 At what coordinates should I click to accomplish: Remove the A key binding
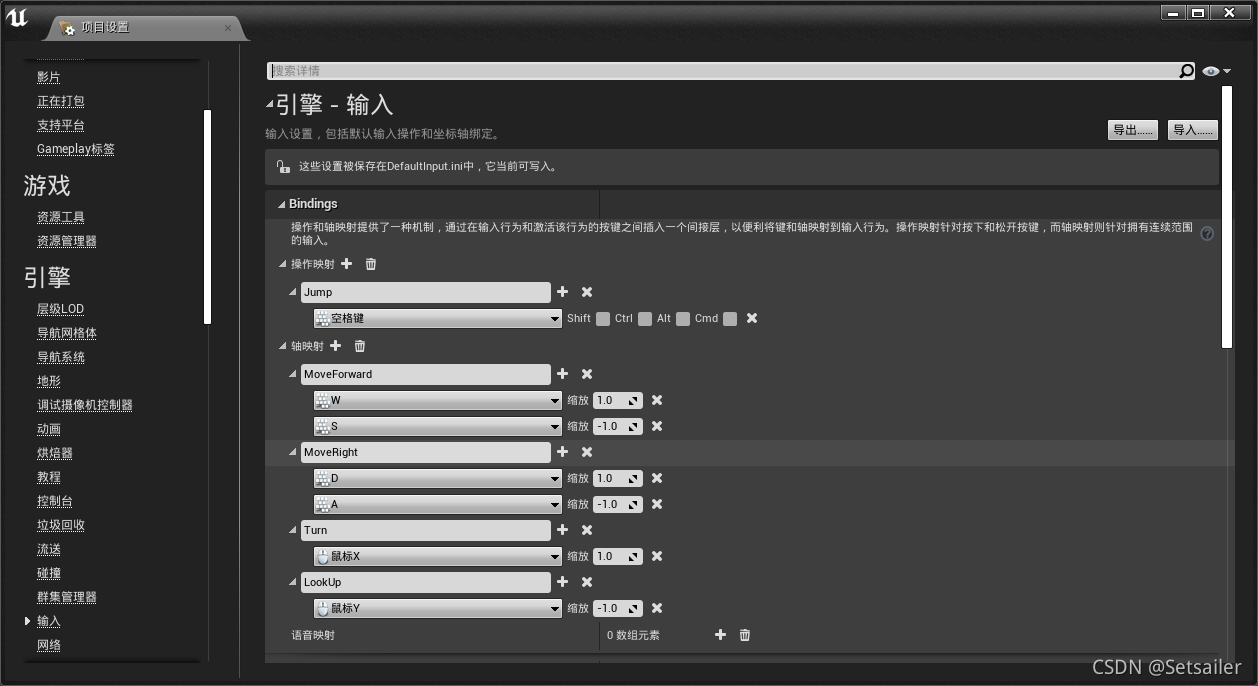pyautogui.click(x=657, y=504)
